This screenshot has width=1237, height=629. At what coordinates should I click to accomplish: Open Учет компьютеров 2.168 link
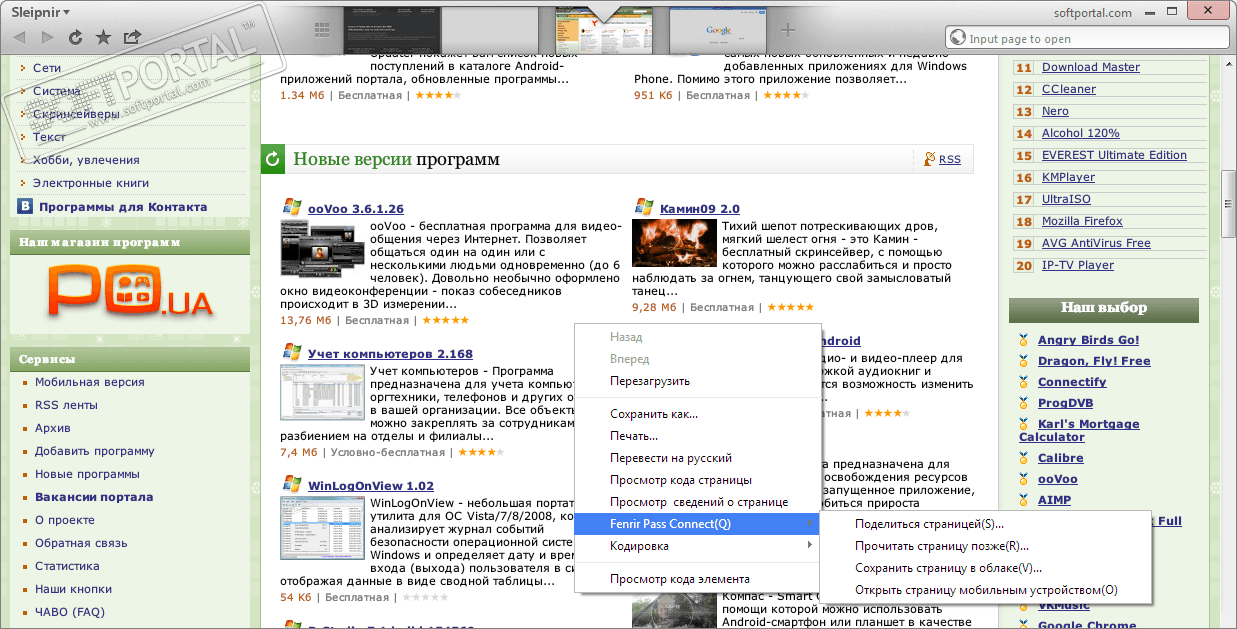pos(390,354)
